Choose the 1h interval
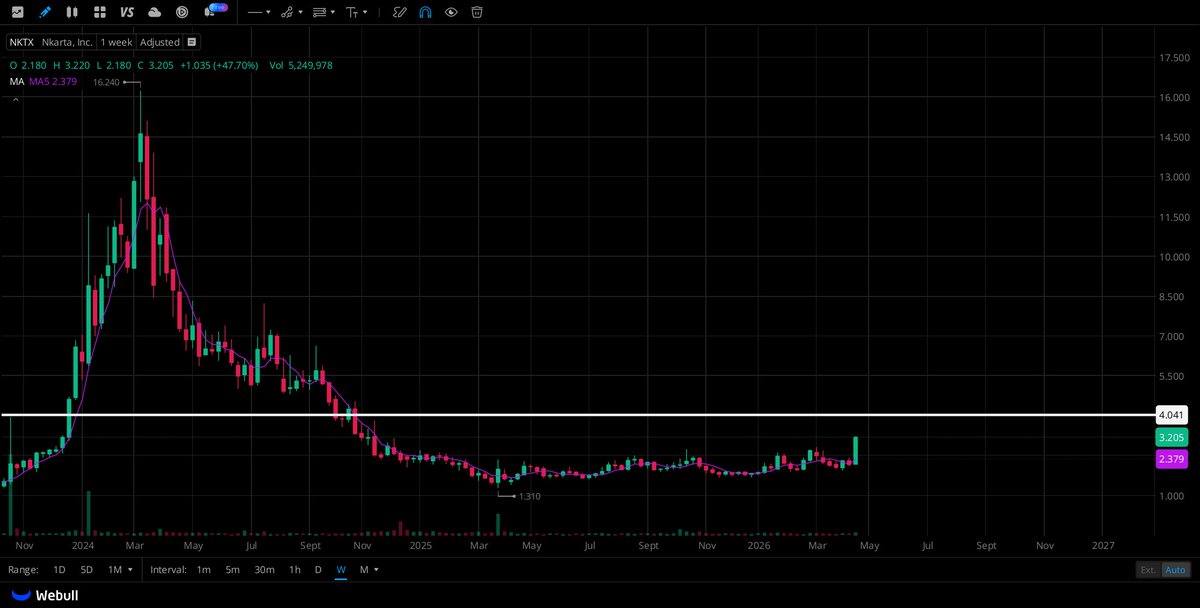This screenshot has width=1200, height=608. point(295,569)
